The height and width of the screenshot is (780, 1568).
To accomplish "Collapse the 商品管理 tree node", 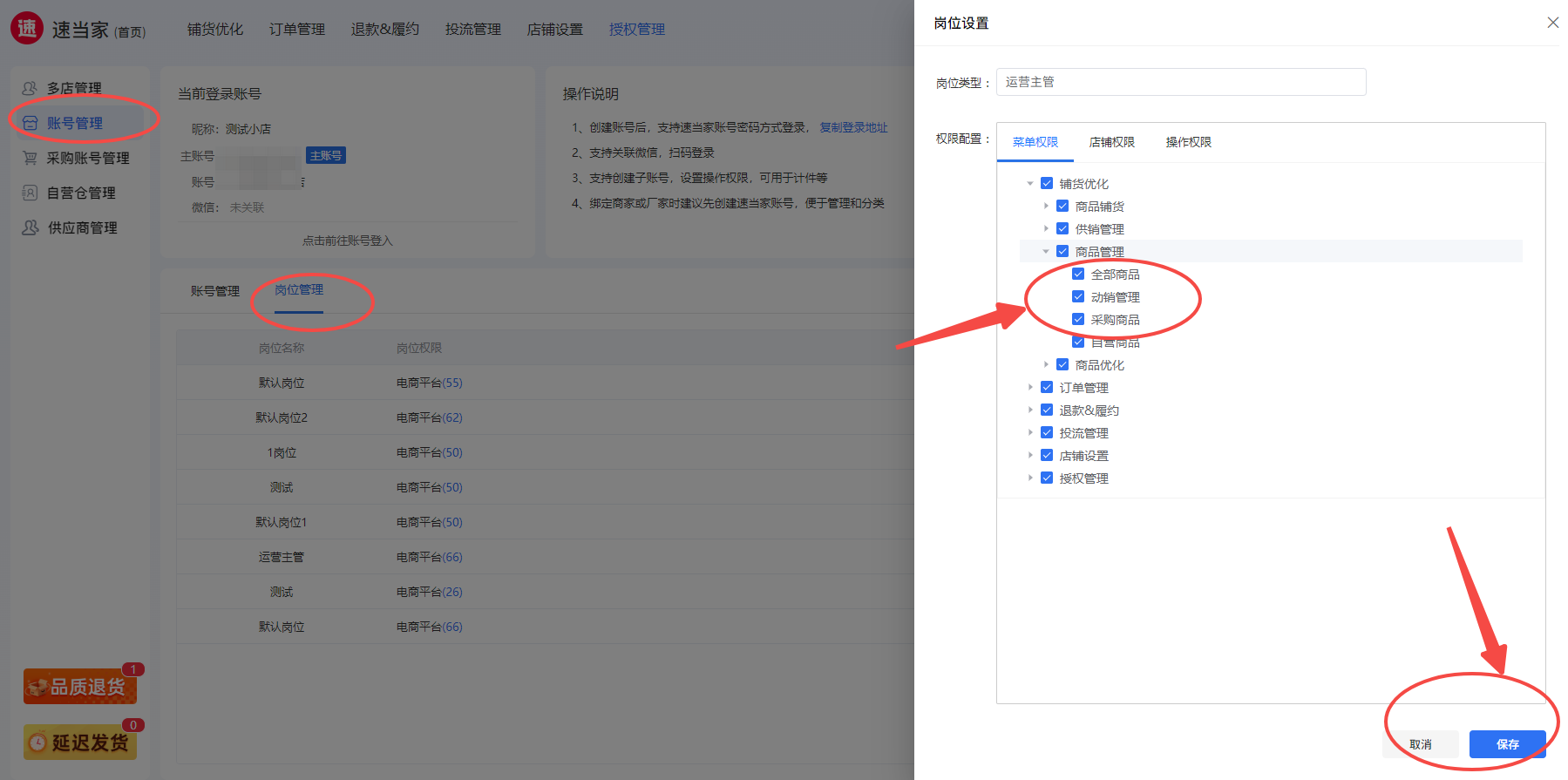I will [1046, 251].
